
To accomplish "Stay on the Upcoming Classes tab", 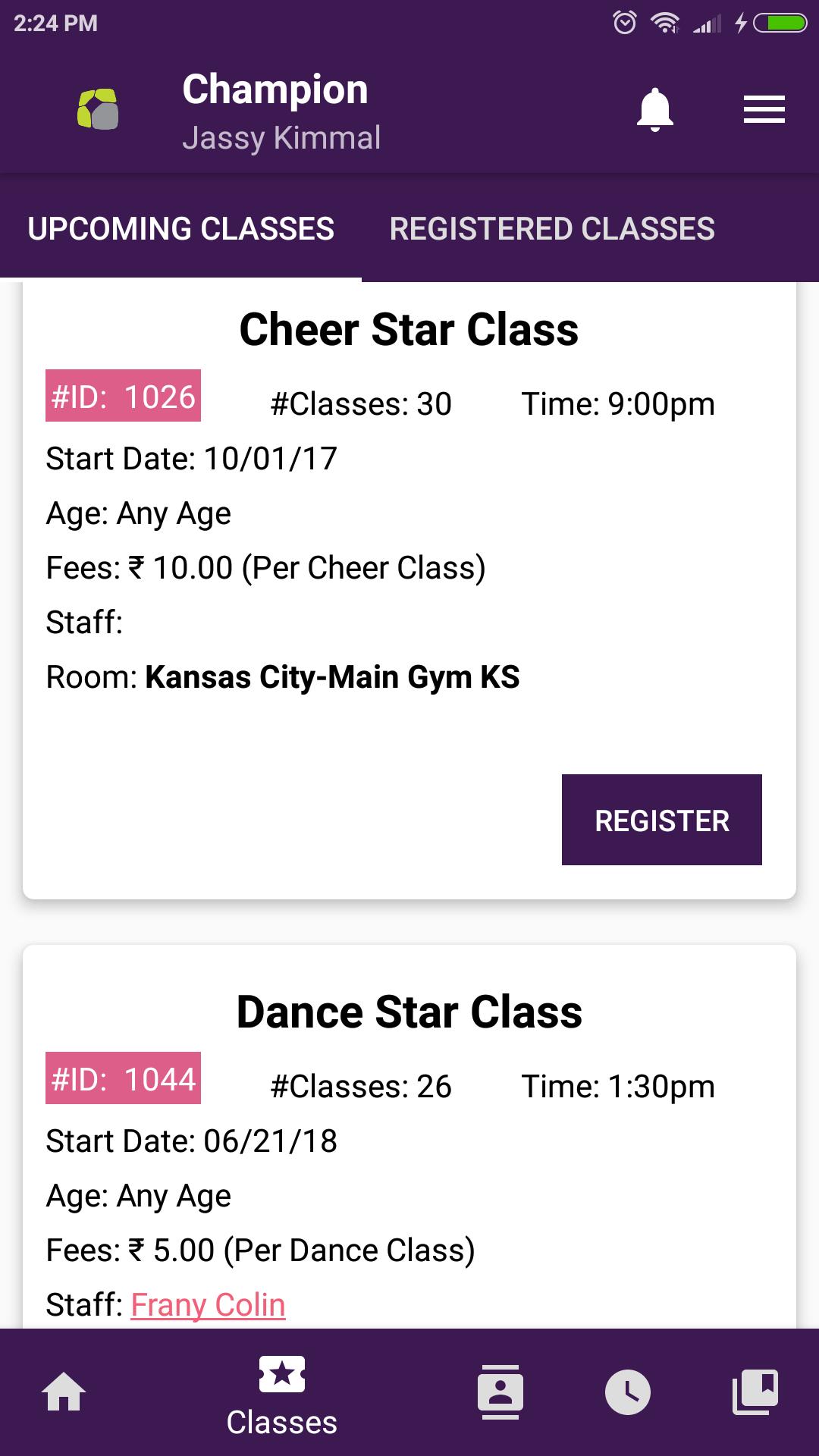I will click(x=181, y=228).
